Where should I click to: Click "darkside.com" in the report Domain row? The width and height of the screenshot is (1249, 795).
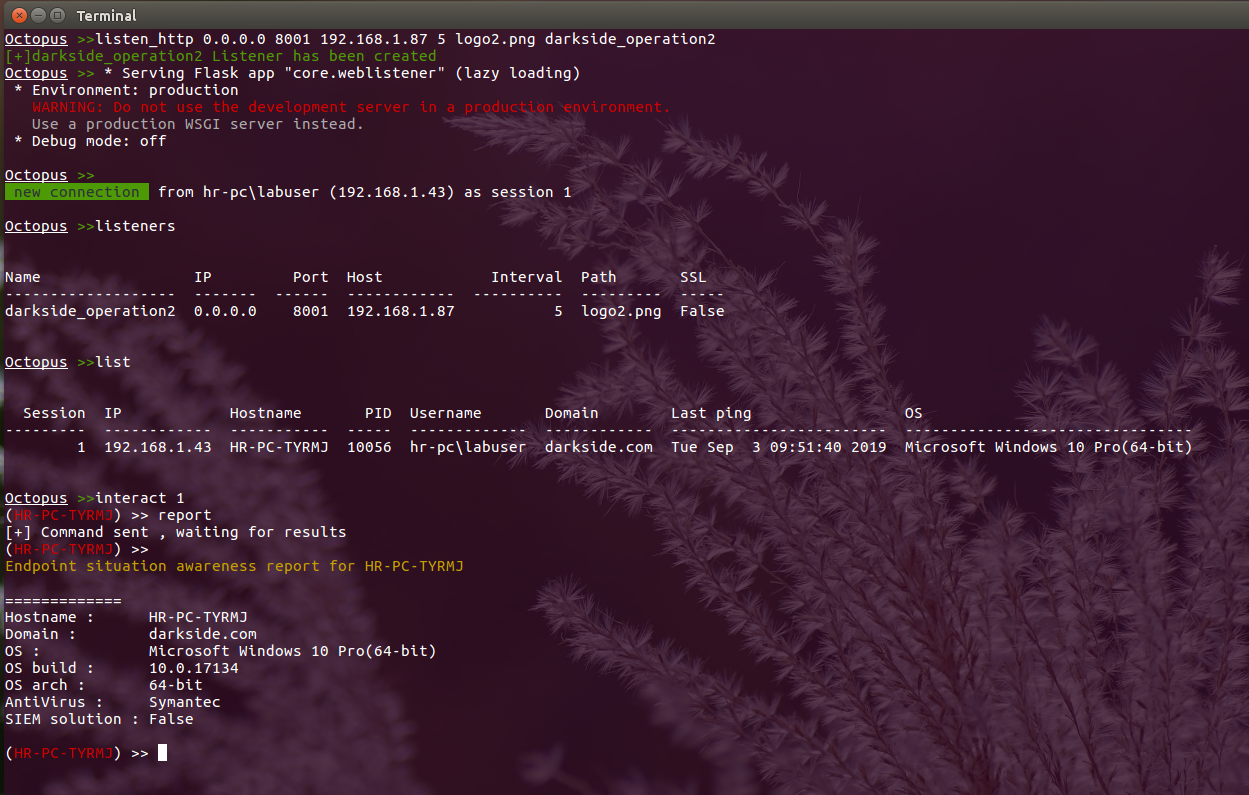click(203, 634)
